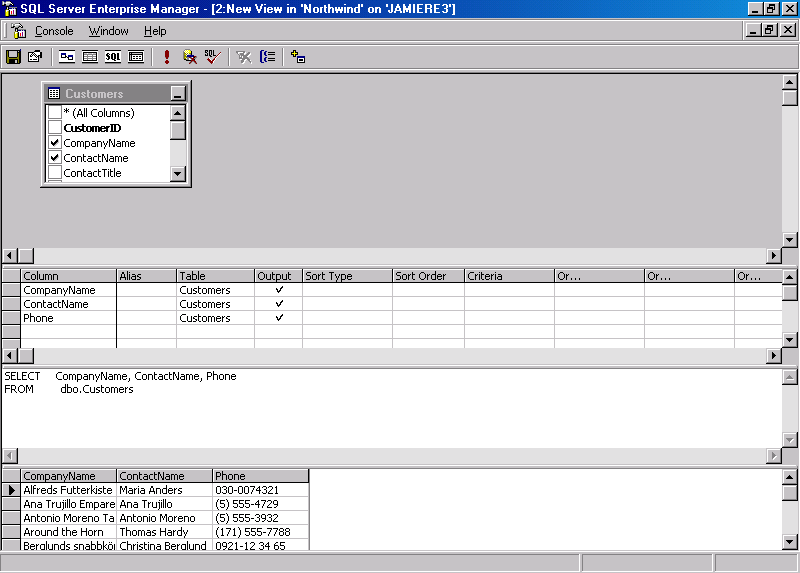Click the diagram pane vertical scroll-down arrow
Screen dimensions: 800x573
click(790, 239)
